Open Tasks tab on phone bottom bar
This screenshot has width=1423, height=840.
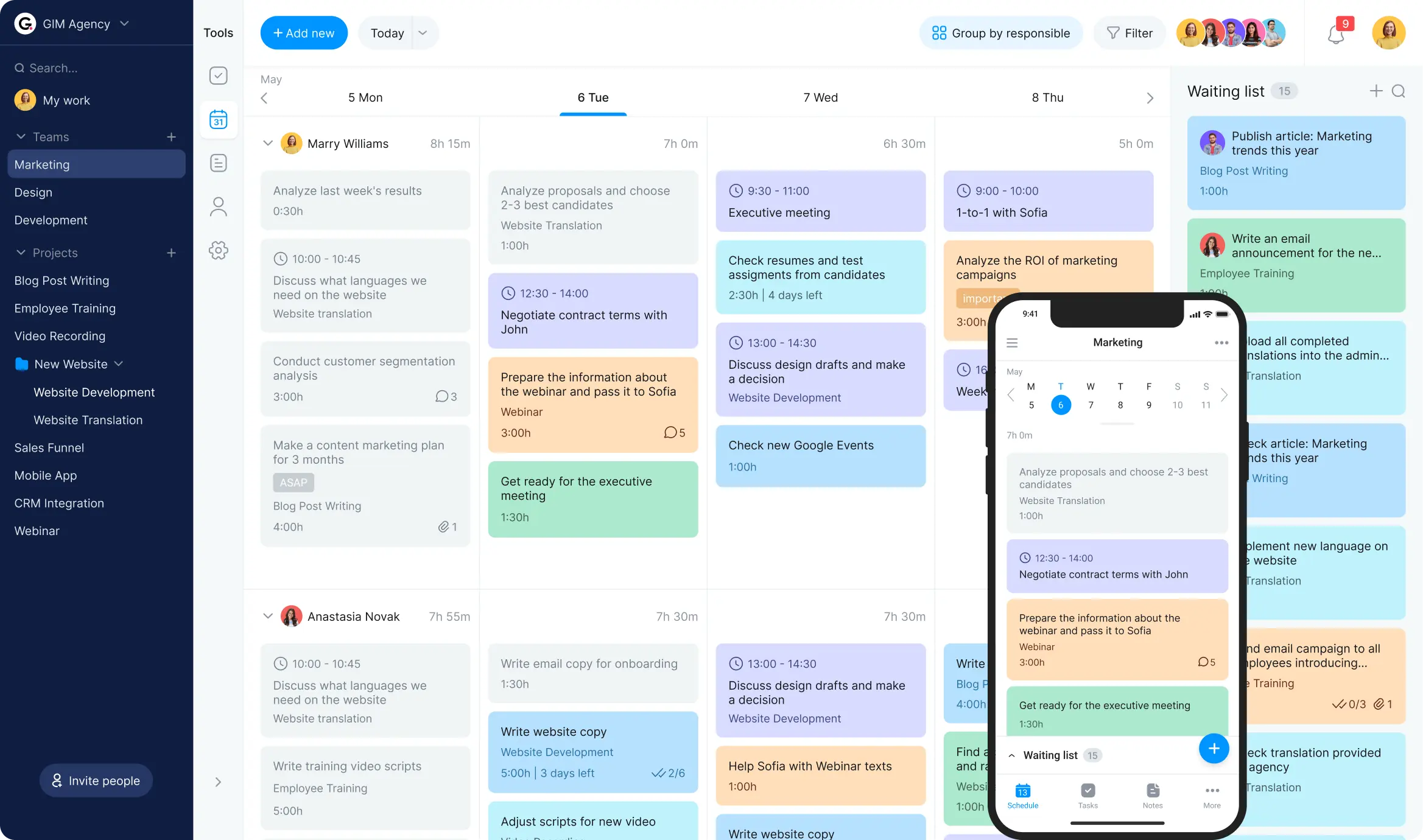(1087, 796)
